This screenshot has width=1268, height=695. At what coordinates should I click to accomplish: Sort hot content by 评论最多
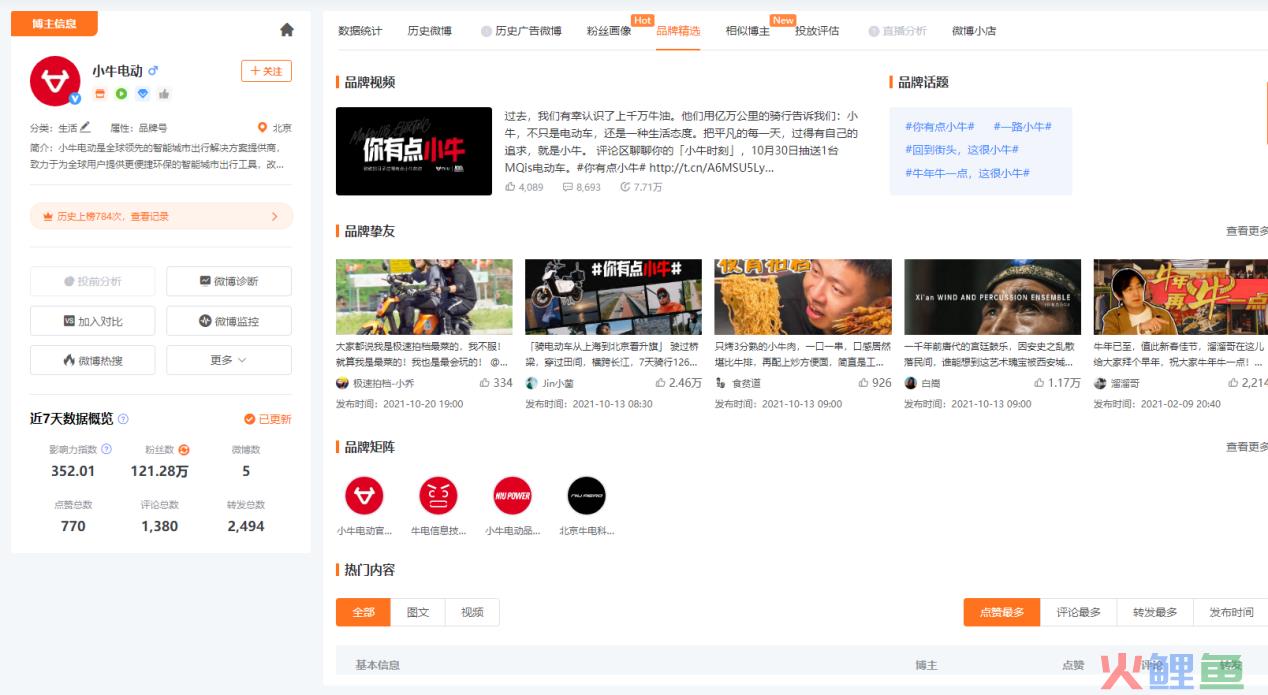(1078, 612)
